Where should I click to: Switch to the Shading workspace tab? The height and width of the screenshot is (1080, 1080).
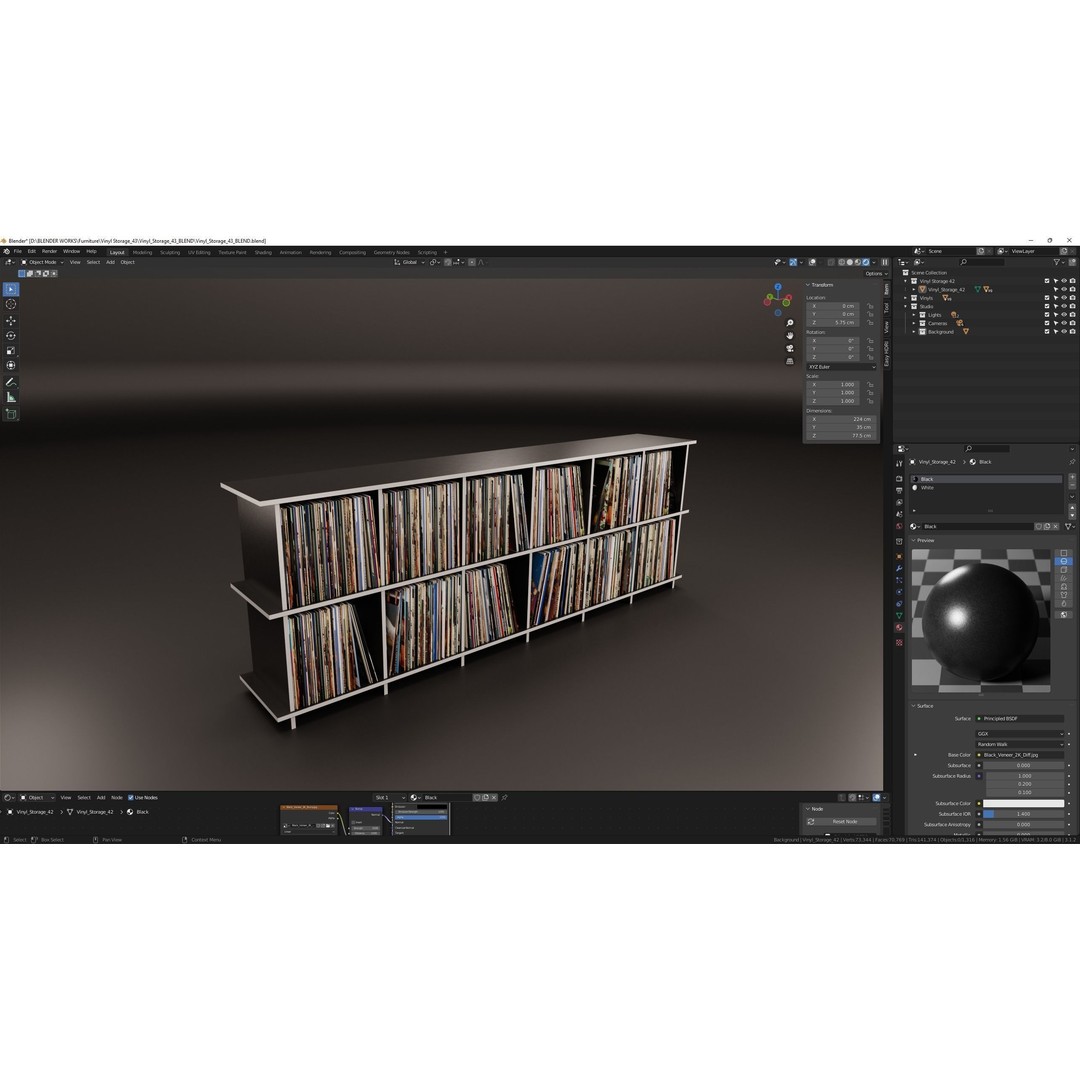263,252
